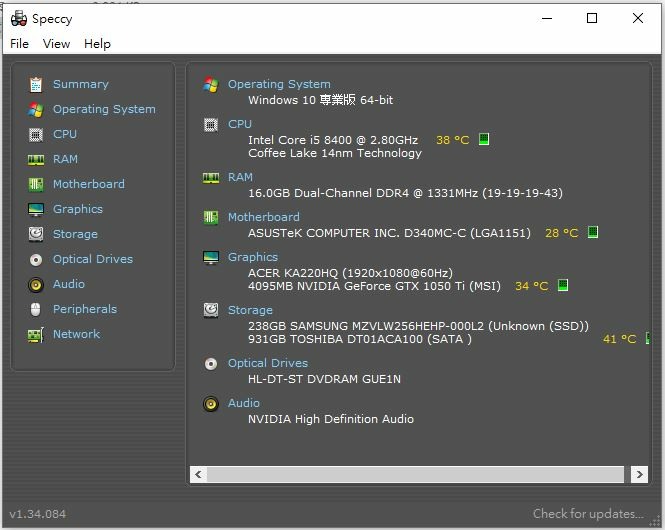665x530 pixels.
Task: Click the CPU temperature value 38 °C
Action: (453, 140)
